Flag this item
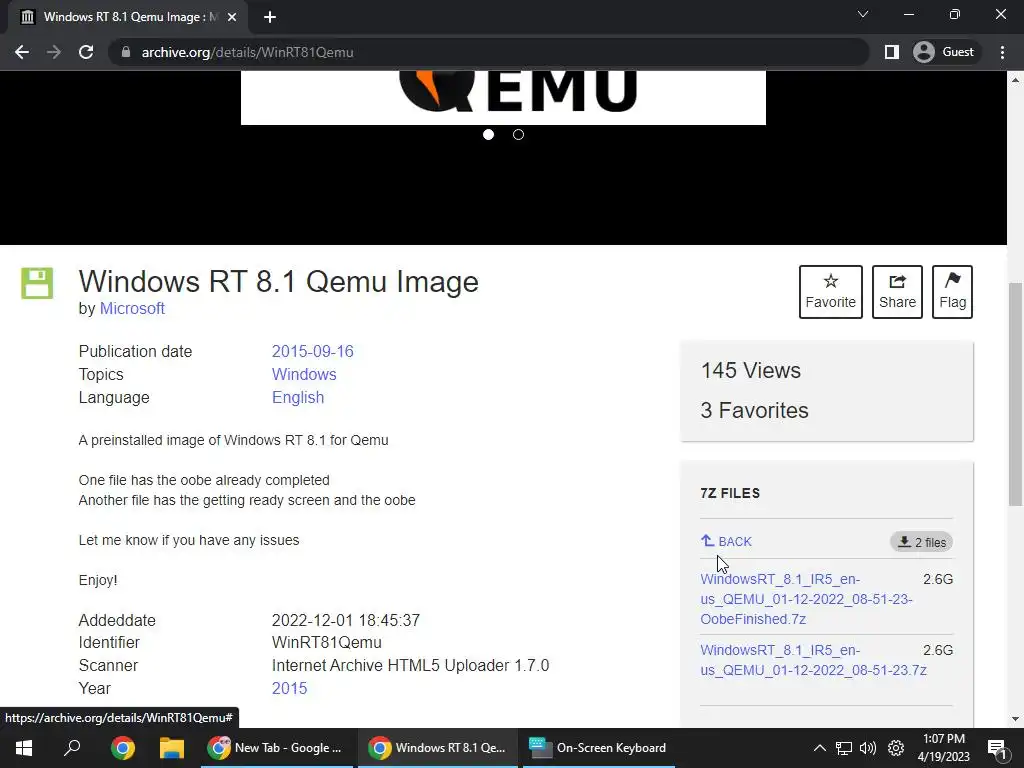Screen dimensions: 1024x768 pos(952,292)
